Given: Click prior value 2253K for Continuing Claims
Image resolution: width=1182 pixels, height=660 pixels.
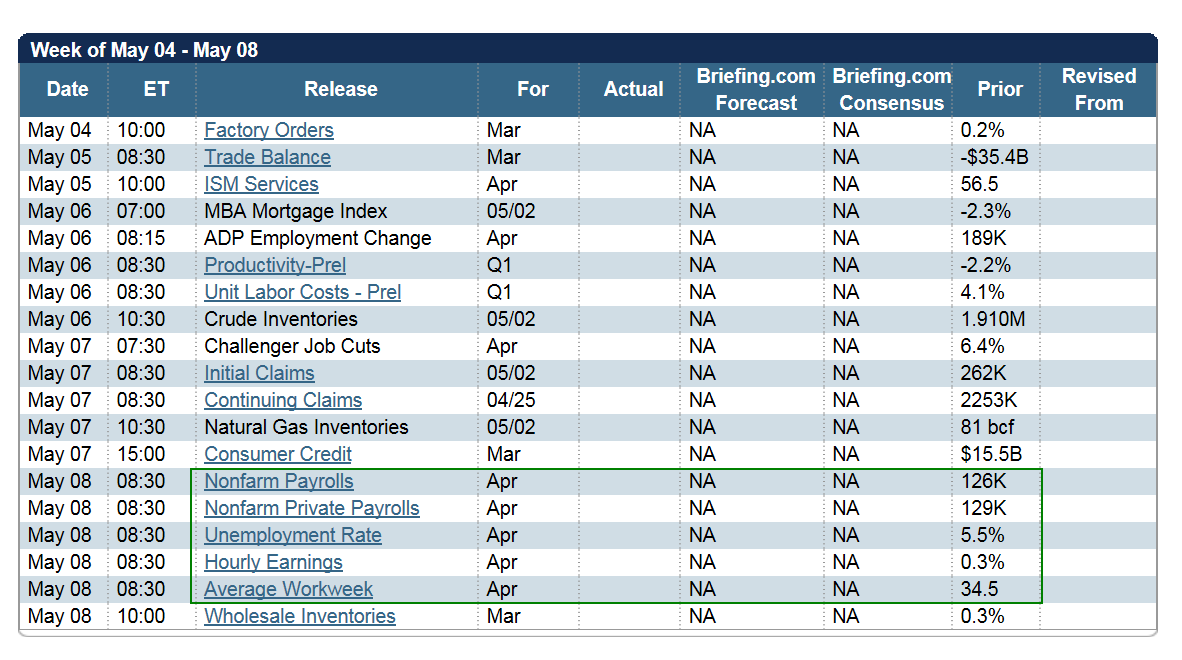Looking at the screenshot, I should (989, 400).
